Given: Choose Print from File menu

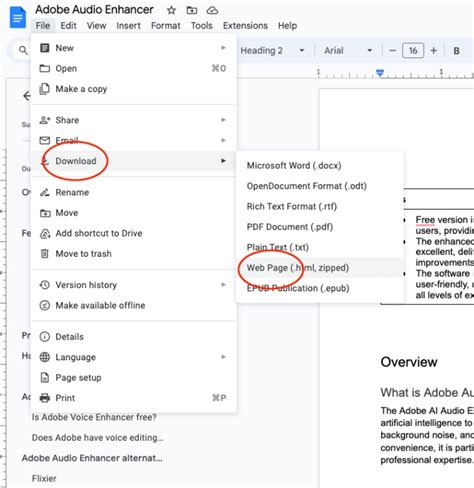Looking at the screenshot, I should [134, 398].
